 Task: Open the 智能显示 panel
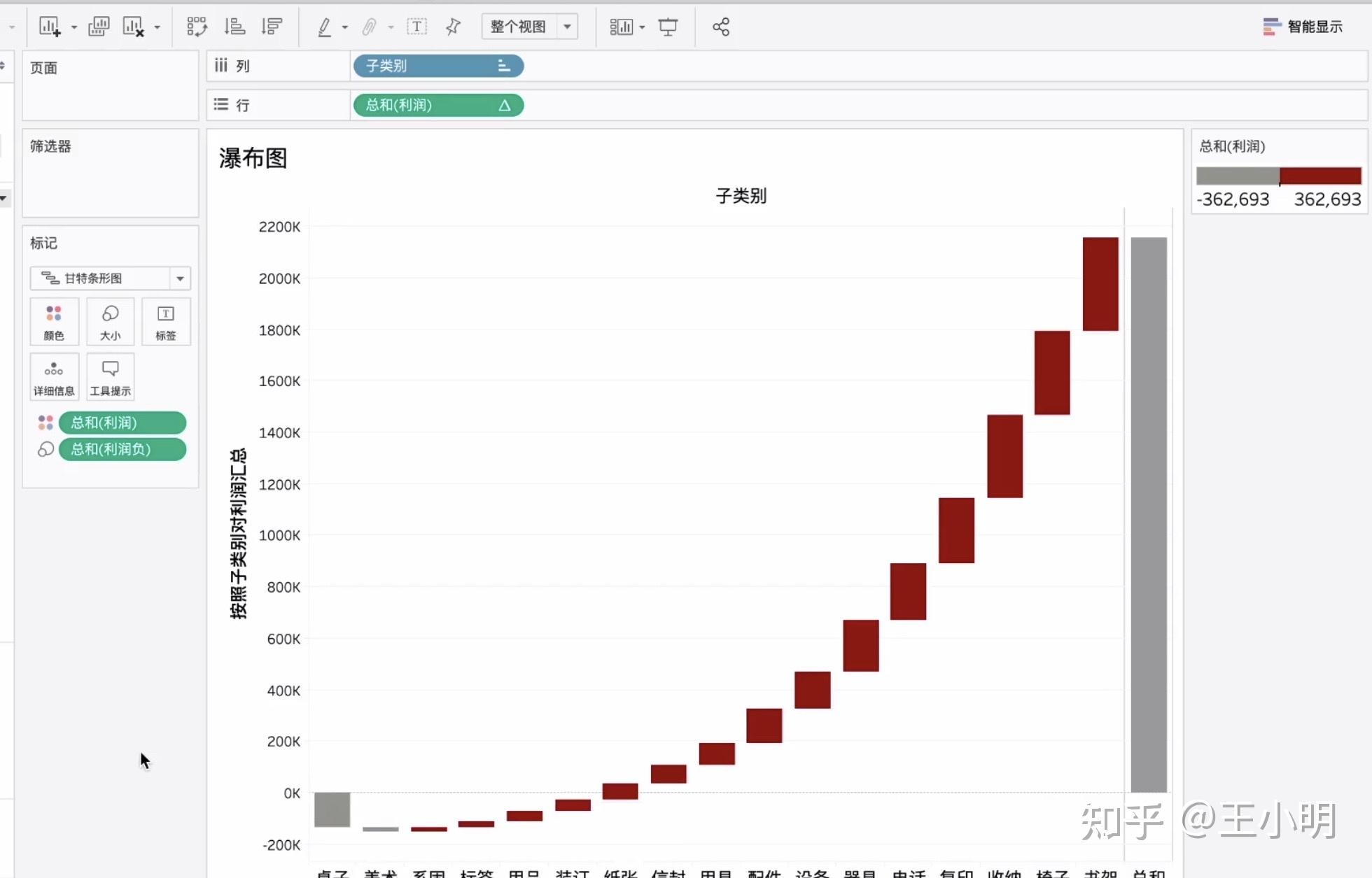tap(1303, 27)
